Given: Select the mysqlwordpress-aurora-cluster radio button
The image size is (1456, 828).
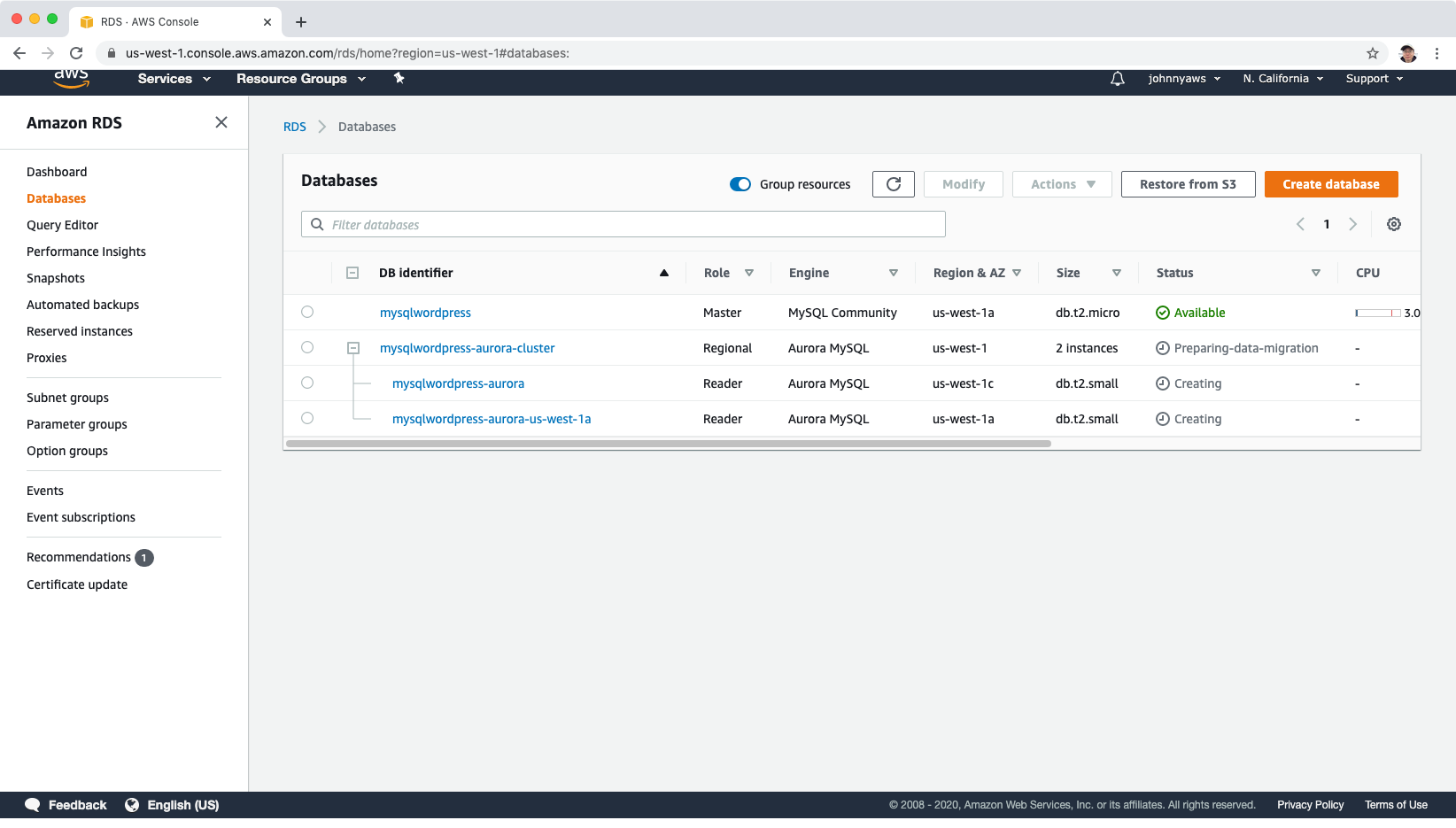Looking at the screenshot, I should 307,347.
